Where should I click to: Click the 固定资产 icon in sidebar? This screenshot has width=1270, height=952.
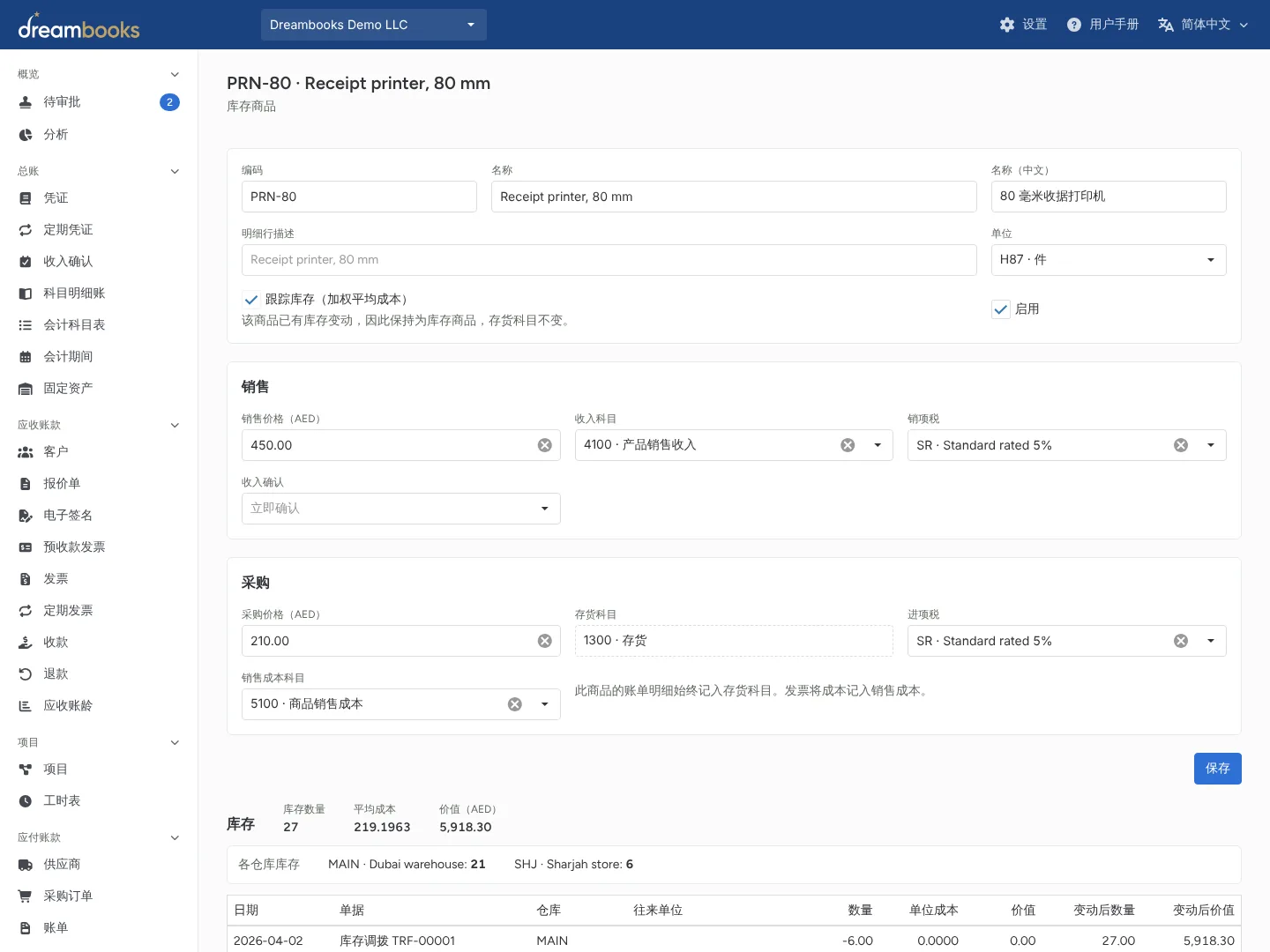tap(26, 389)
